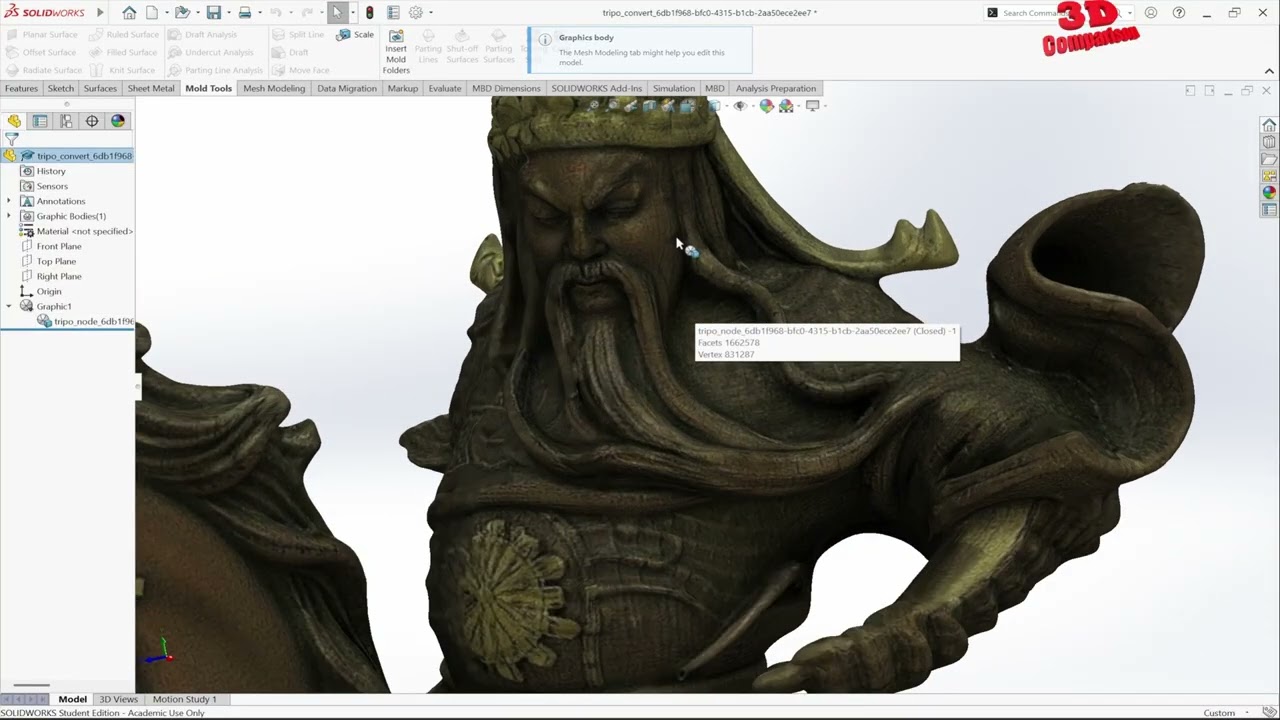The image size is (1280, 720).
Task: Open the Options gear dropdown arrow
Action: click(x=431, y=13)
